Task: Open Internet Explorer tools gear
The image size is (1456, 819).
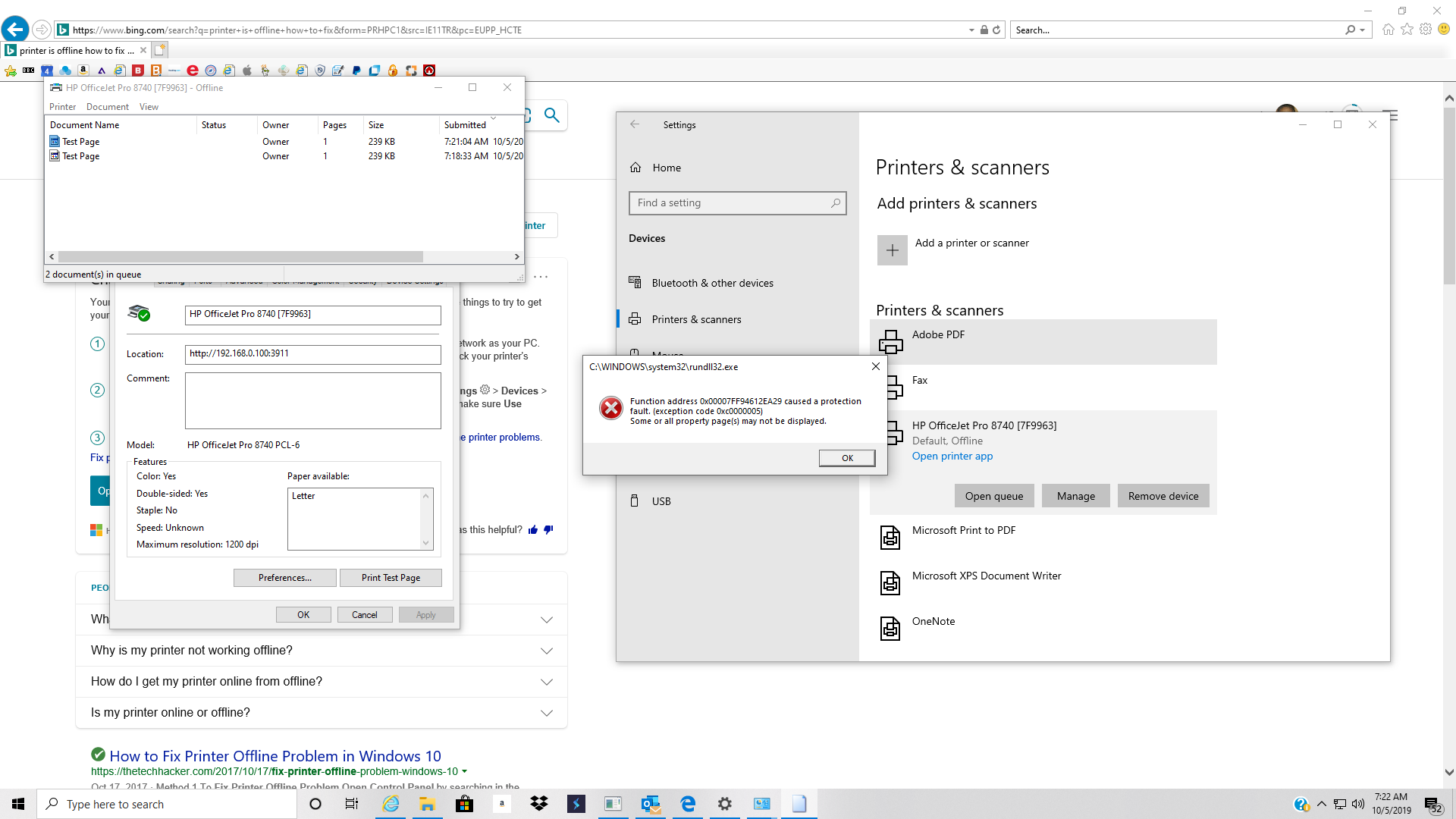Action: click(1426, 30)
